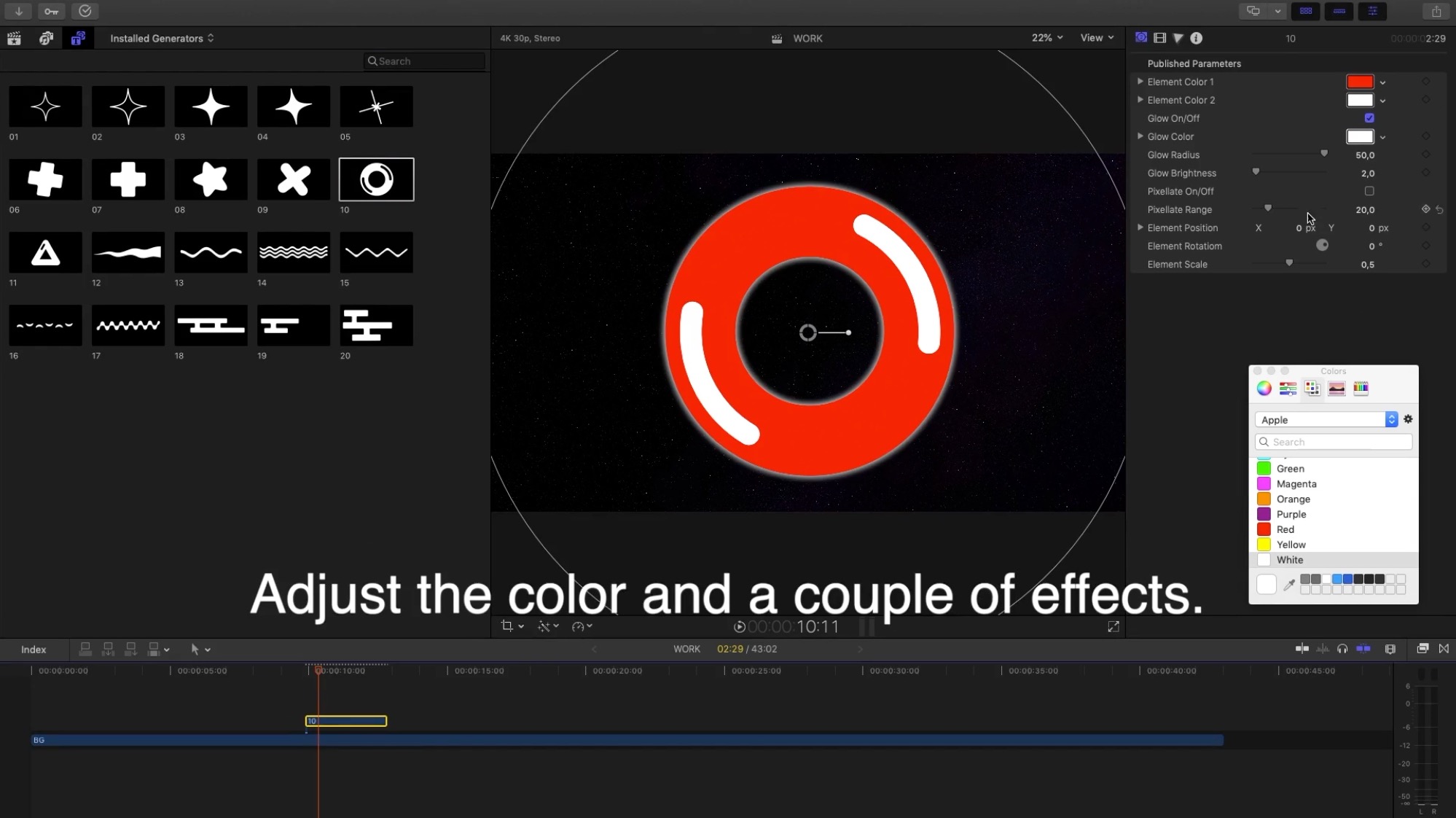1456x818 pixels.
Task: Select the Orange color in list
Action: coord(1293,499)
